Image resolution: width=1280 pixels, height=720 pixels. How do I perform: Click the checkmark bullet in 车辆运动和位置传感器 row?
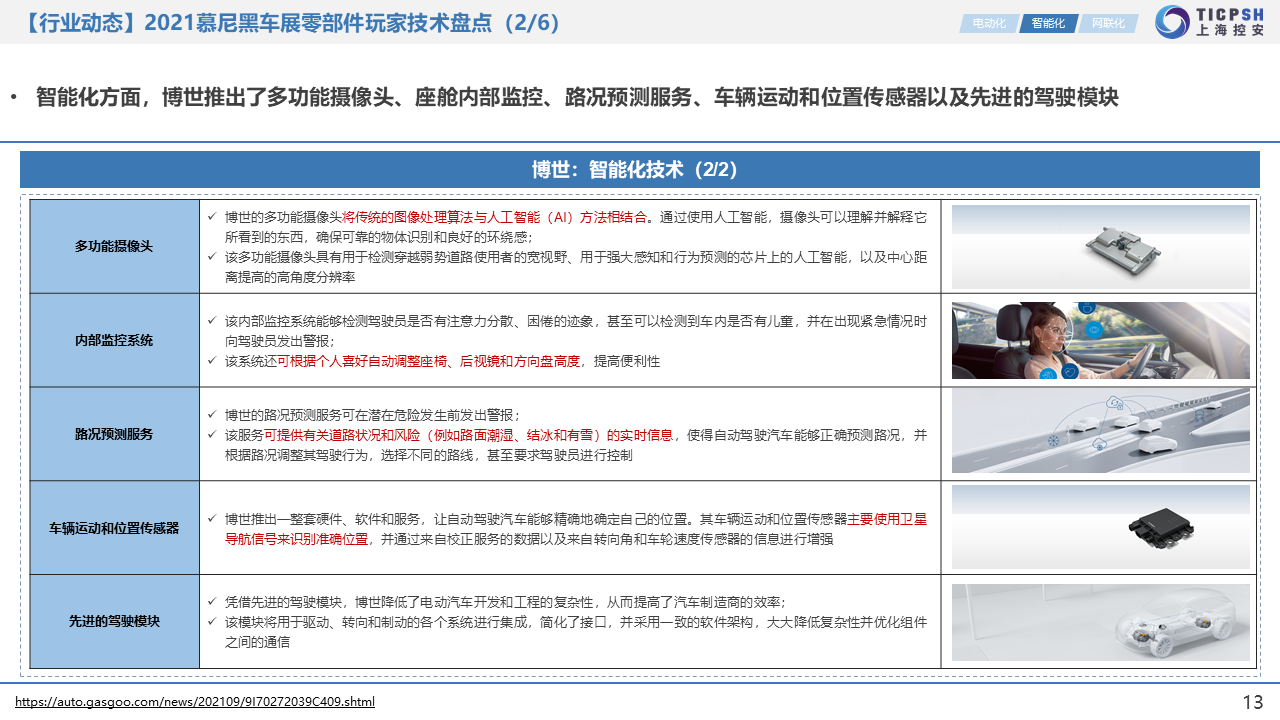[212, 519]
